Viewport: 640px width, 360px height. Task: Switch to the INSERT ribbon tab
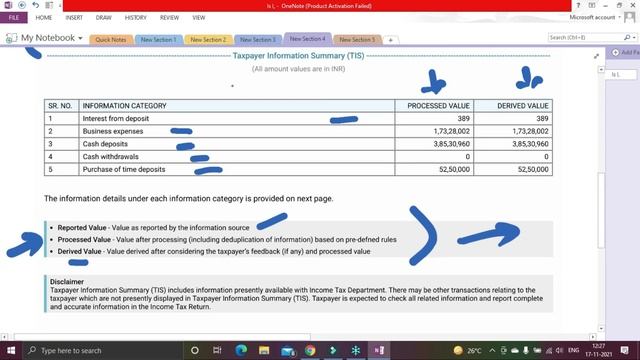point(74,18)
